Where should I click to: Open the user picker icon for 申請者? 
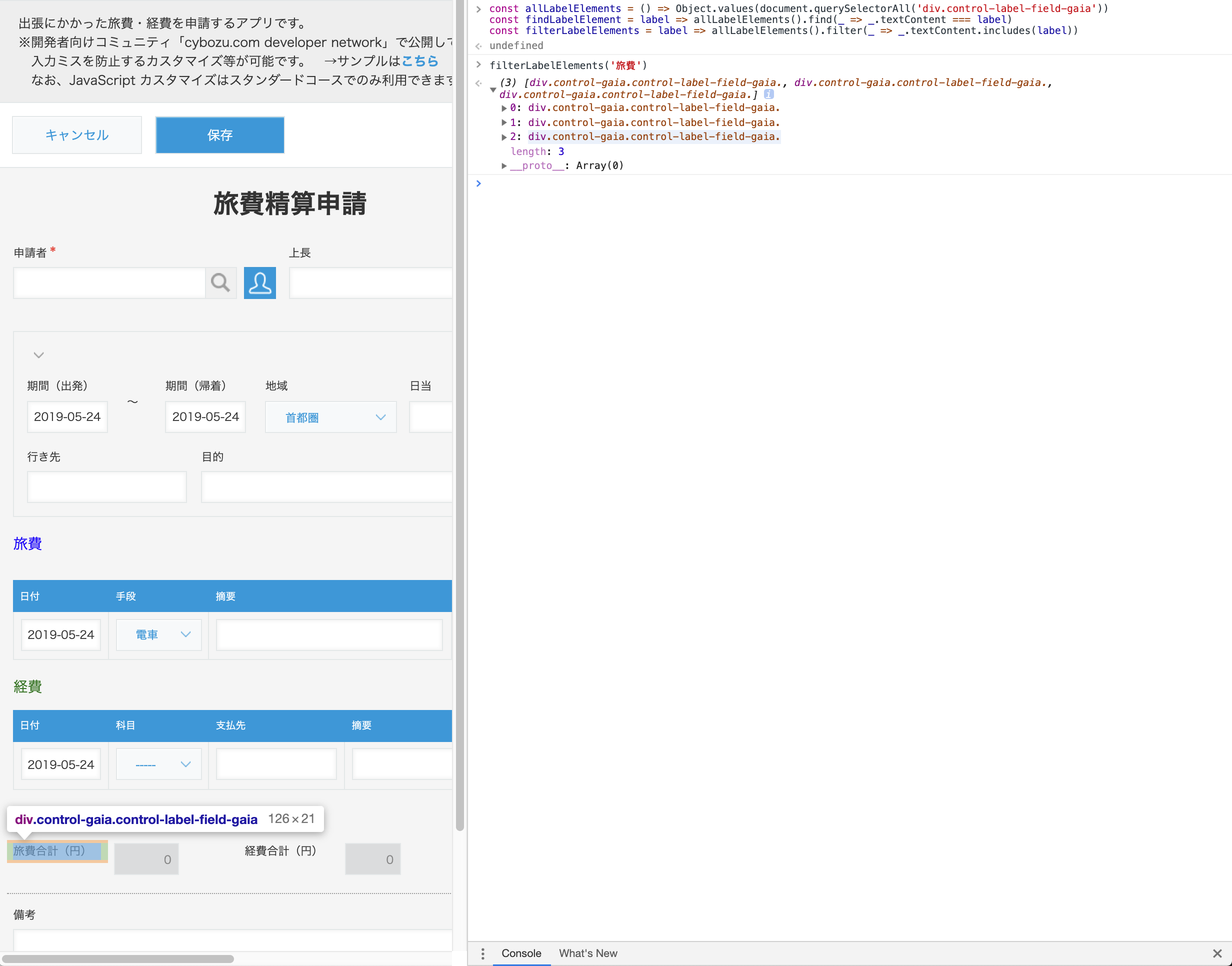click(259, 282)
